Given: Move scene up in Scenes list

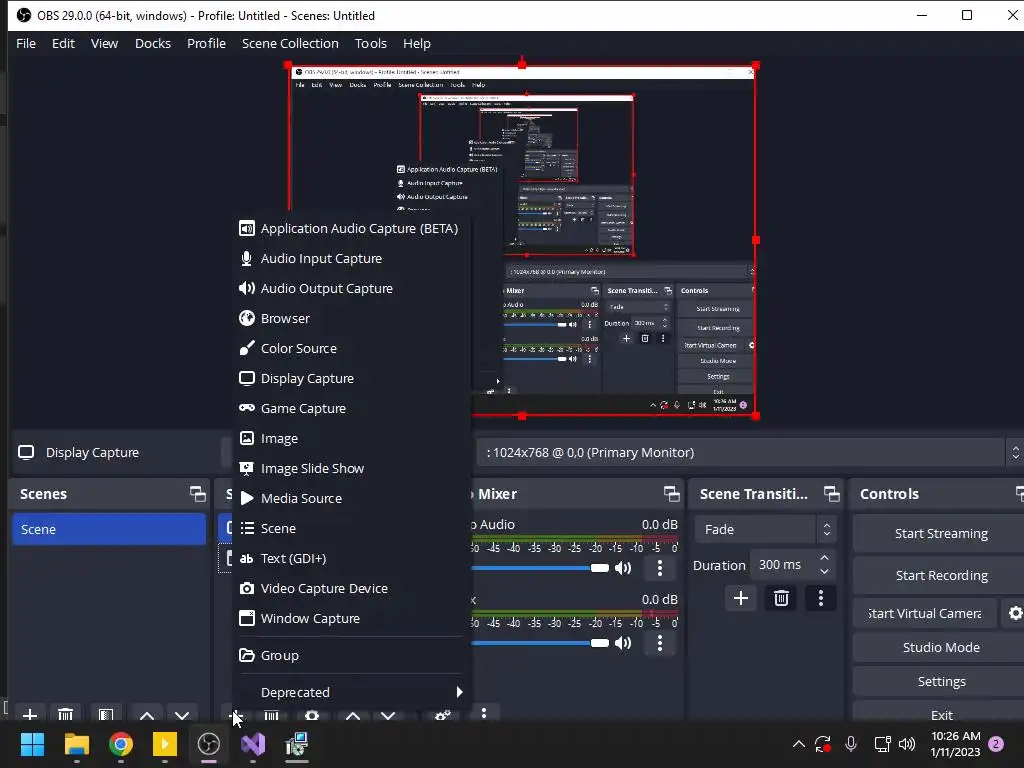Looking at the screenshot, I should point(147,715).
